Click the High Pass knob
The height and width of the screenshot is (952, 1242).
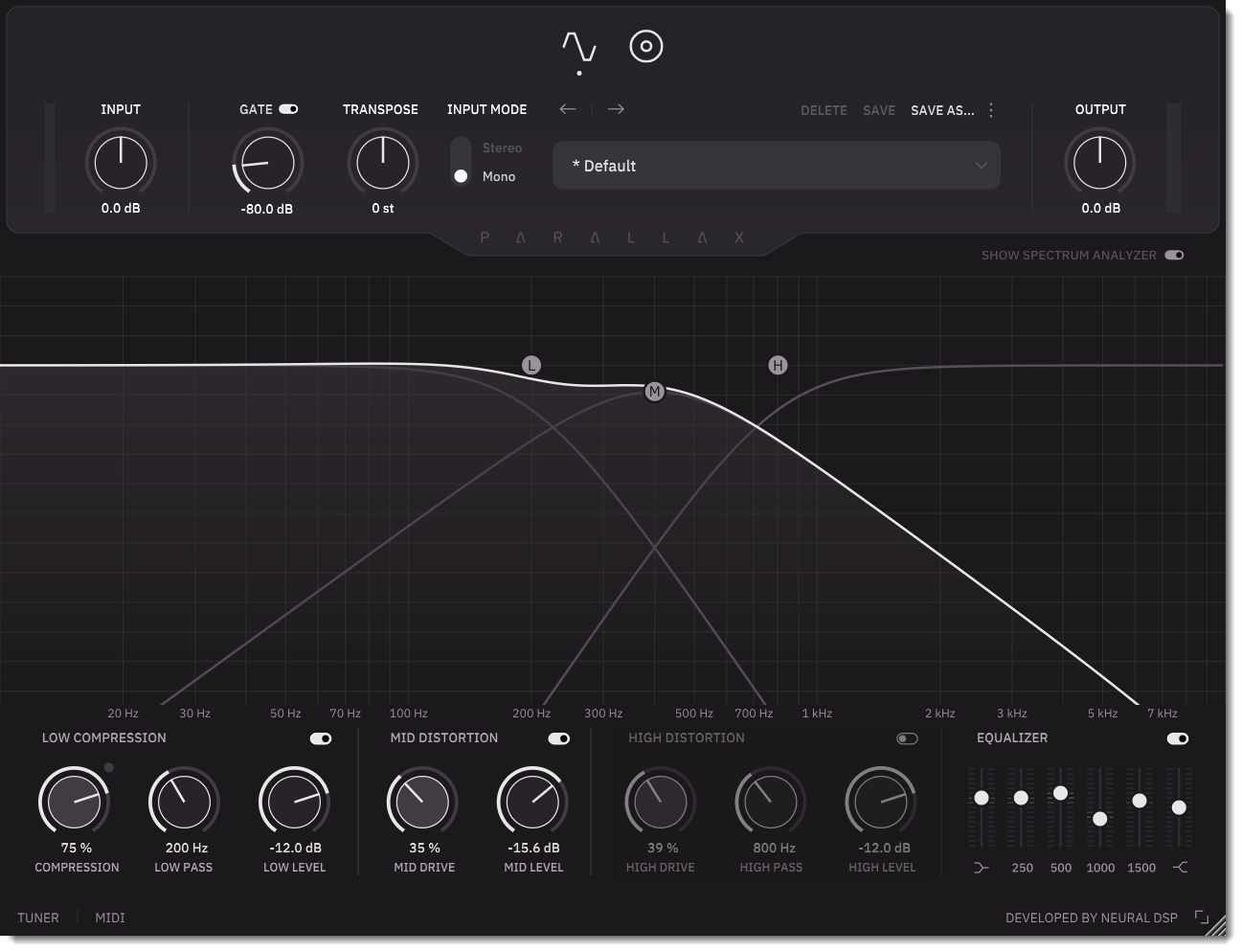click(771, 802)
